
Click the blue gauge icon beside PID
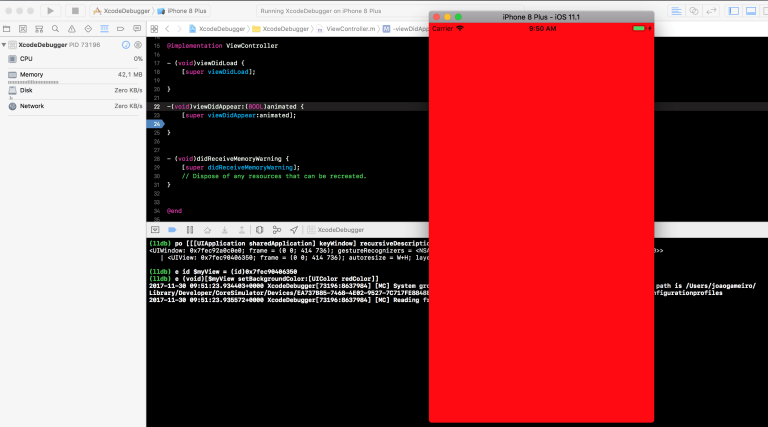point(126,45)
